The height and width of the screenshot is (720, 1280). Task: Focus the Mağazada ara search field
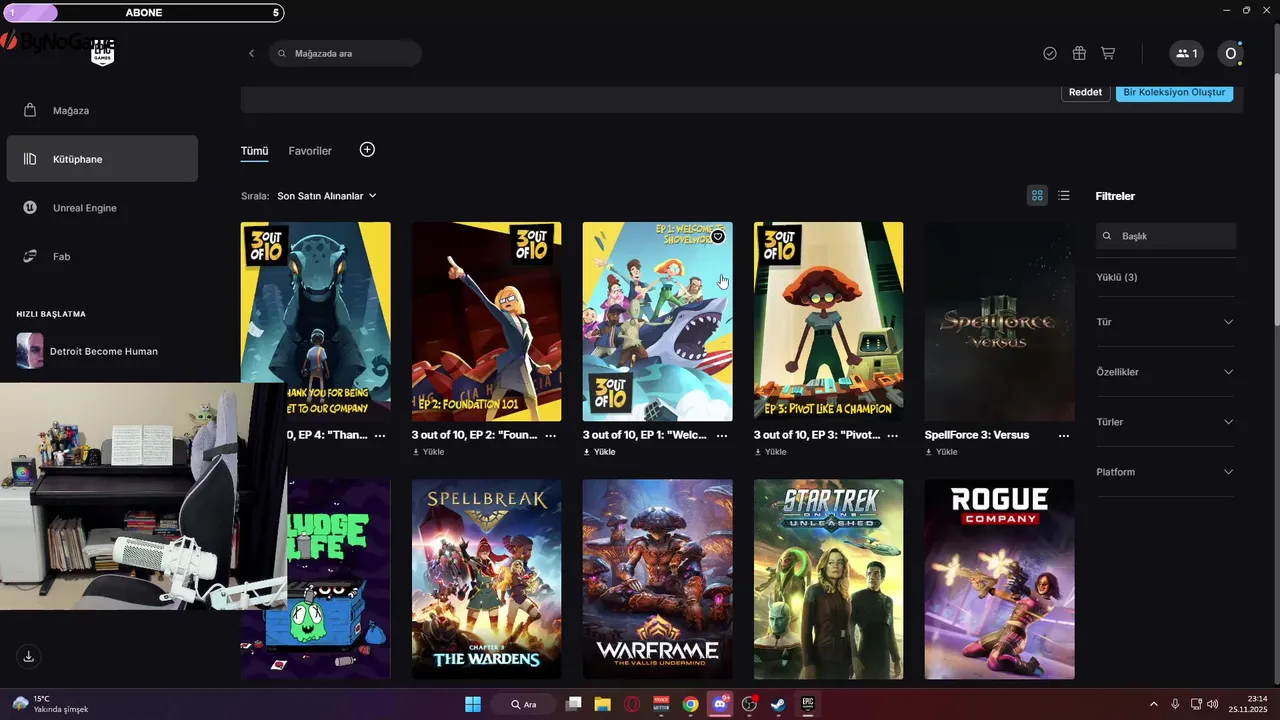[345, 53]
